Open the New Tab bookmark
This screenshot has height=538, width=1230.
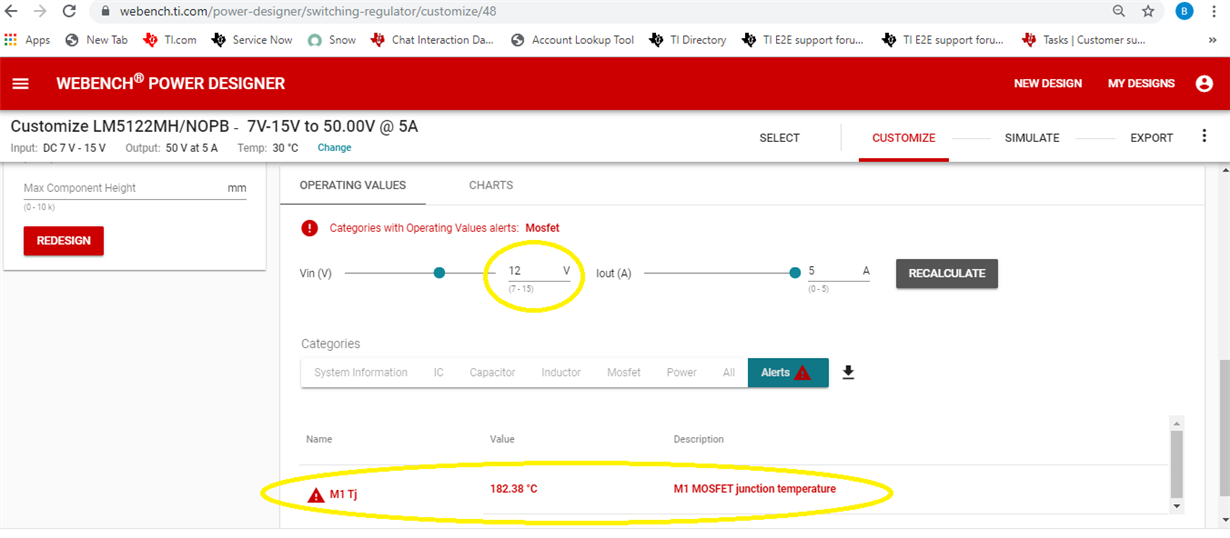pyautogui.click(x=97, y=40)
